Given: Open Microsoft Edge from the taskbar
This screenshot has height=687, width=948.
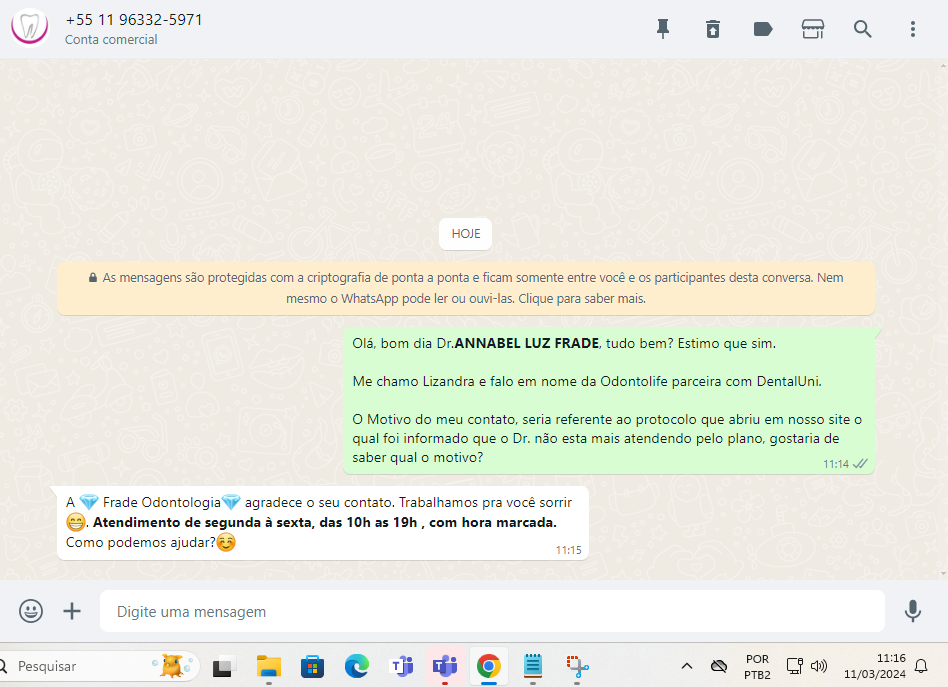Looking at the screenshot, I should [x=356, y=666].
